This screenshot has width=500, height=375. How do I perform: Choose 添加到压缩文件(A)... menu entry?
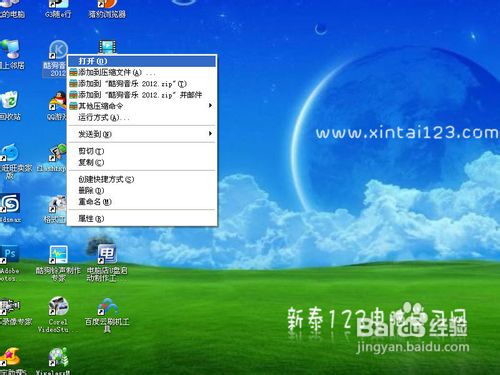point(142,72)
